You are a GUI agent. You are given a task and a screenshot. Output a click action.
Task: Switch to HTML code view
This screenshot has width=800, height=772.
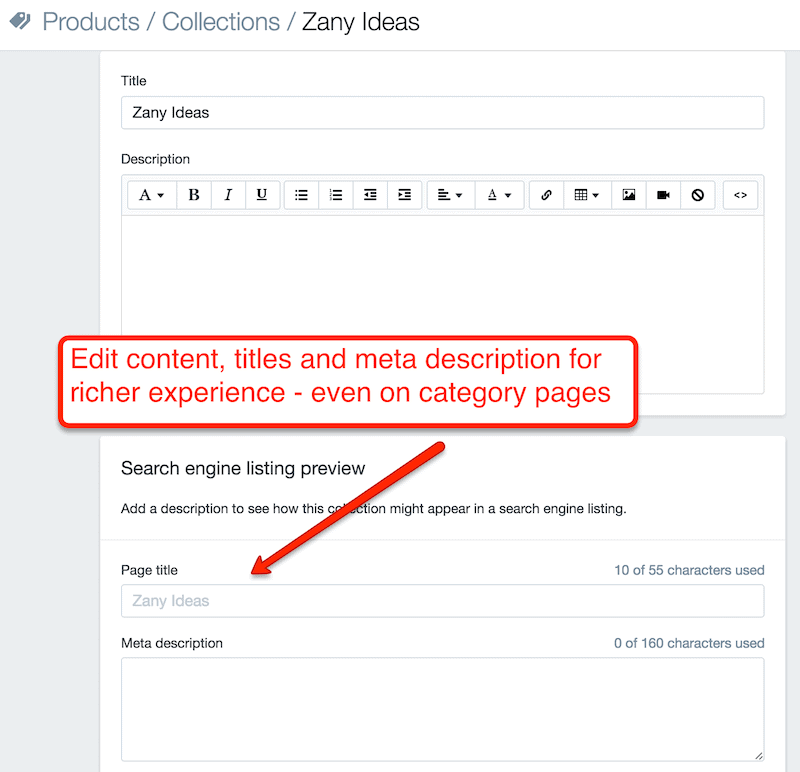click(x=740, y=195)
